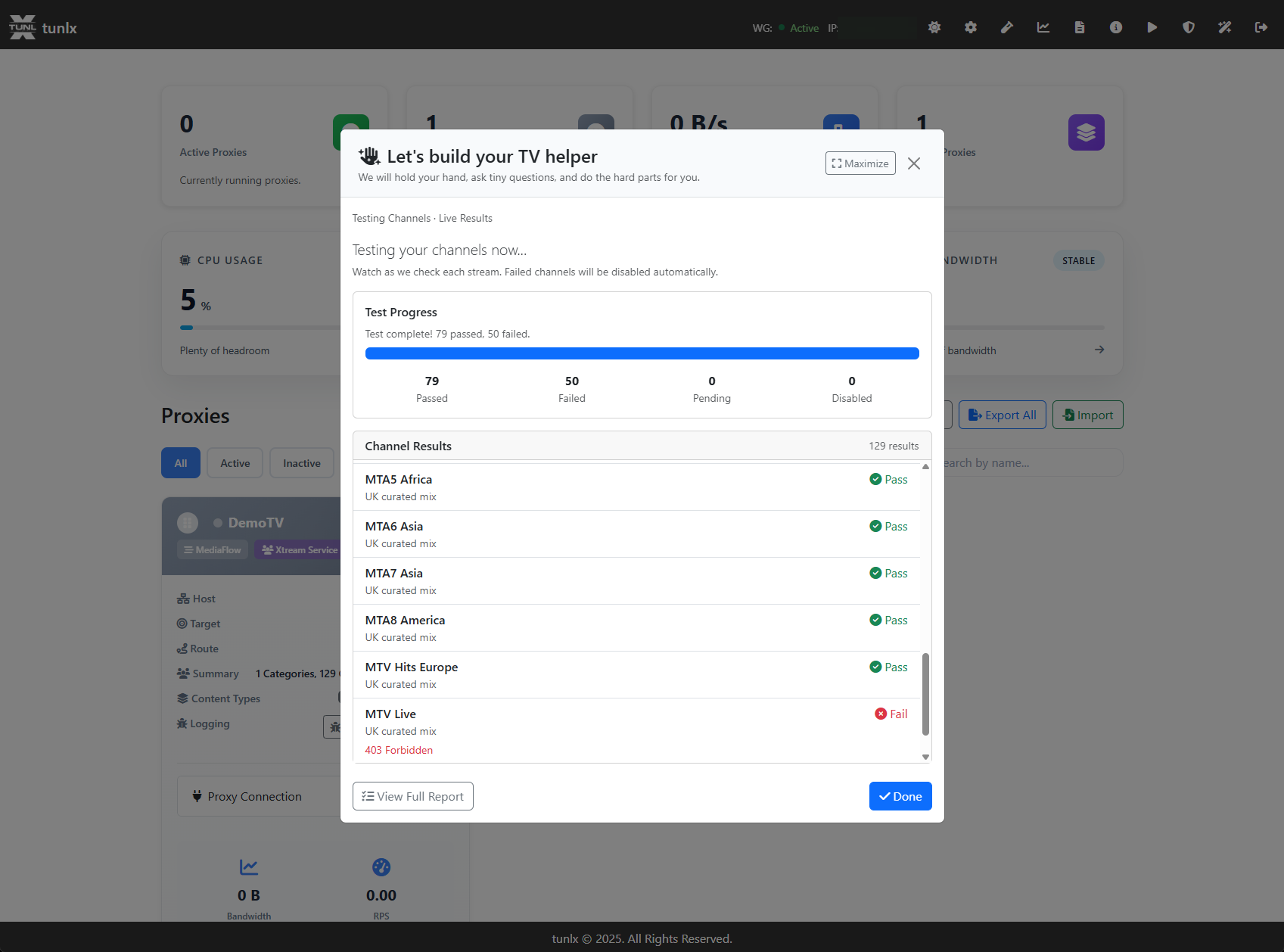The height and width of the screenshot is (952, 1284).
Task: Click the sun-style theme icon in navbar
Action: (x=934, y=27)
